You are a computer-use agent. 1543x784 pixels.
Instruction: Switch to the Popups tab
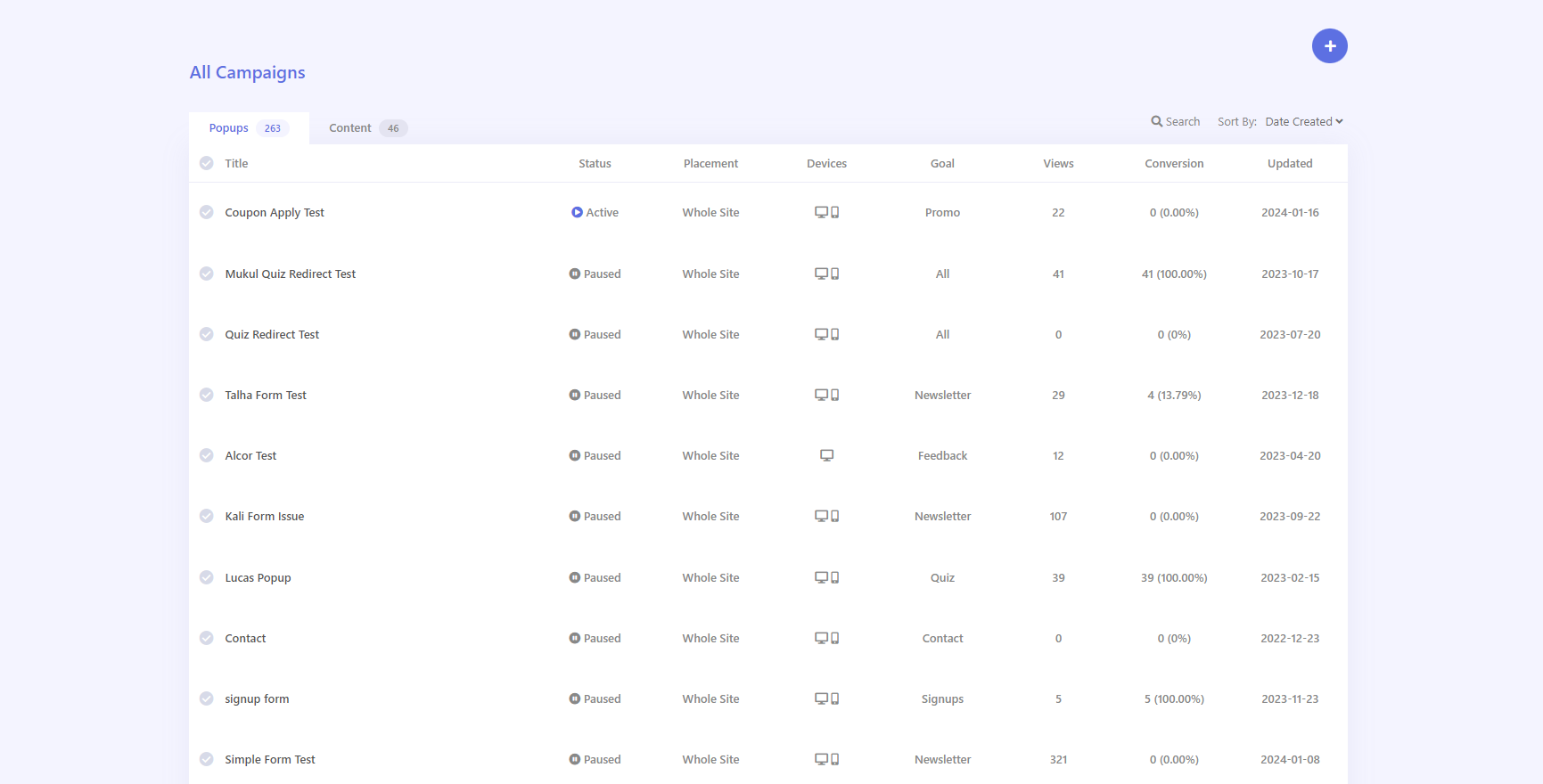(249, 128)
